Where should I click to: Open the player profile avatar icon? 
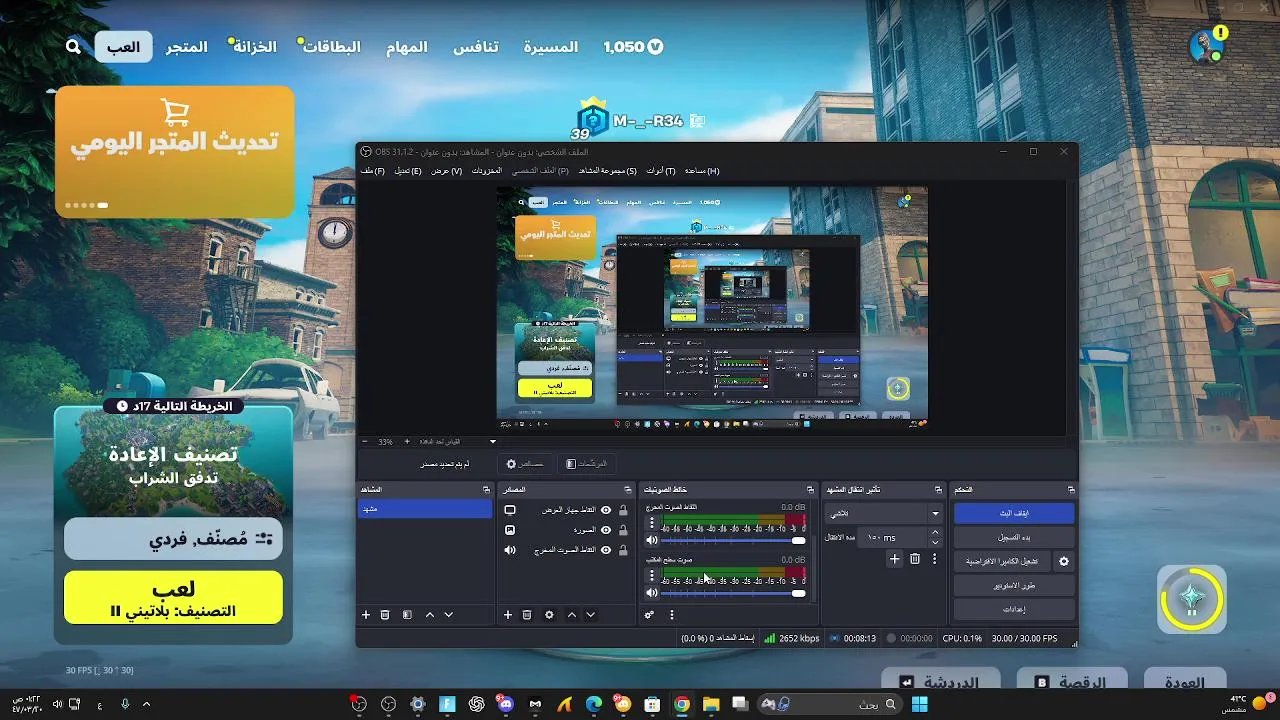(1207, 46)
